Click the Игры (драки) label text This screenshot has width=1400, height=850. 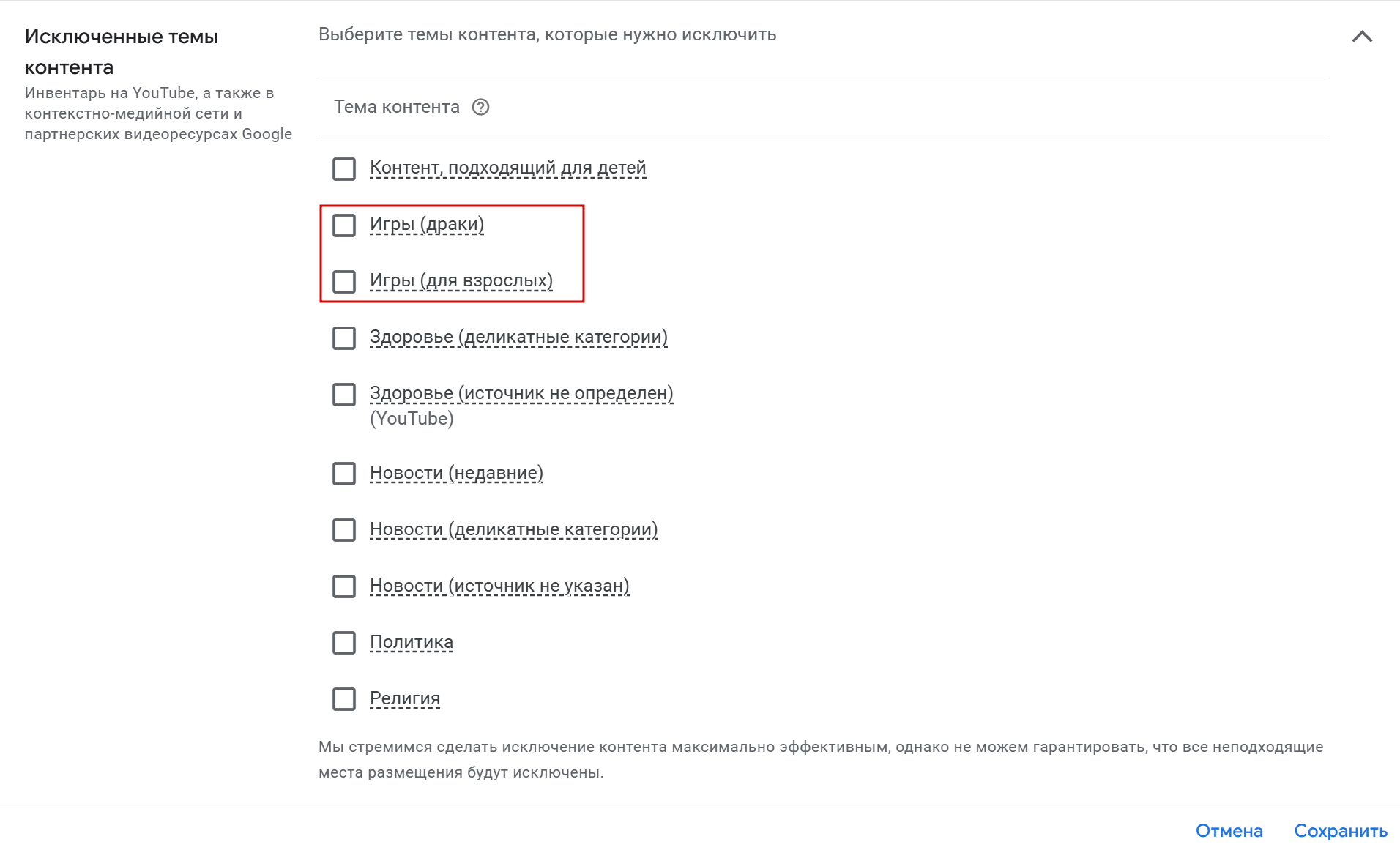426,224
